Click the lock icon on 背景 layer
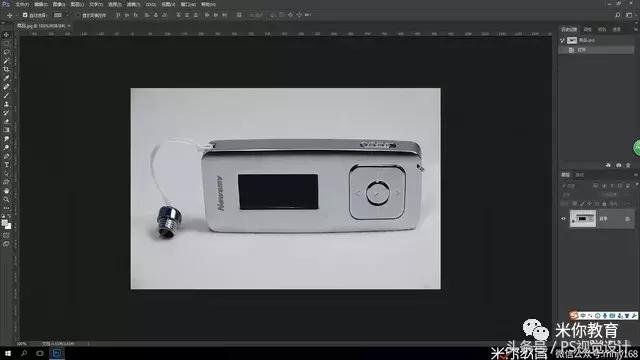 [627, 219]
